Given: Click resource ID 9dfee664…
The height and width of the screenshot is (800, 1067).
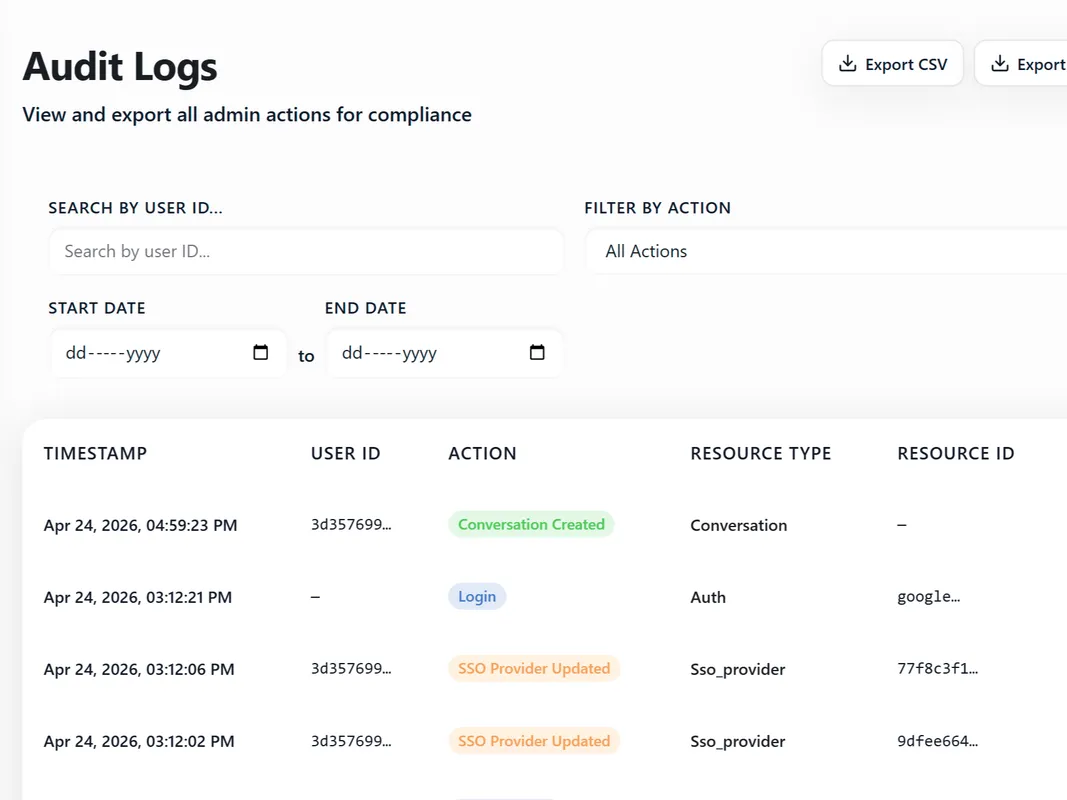Looking at the screenshot, I should 937,741.
